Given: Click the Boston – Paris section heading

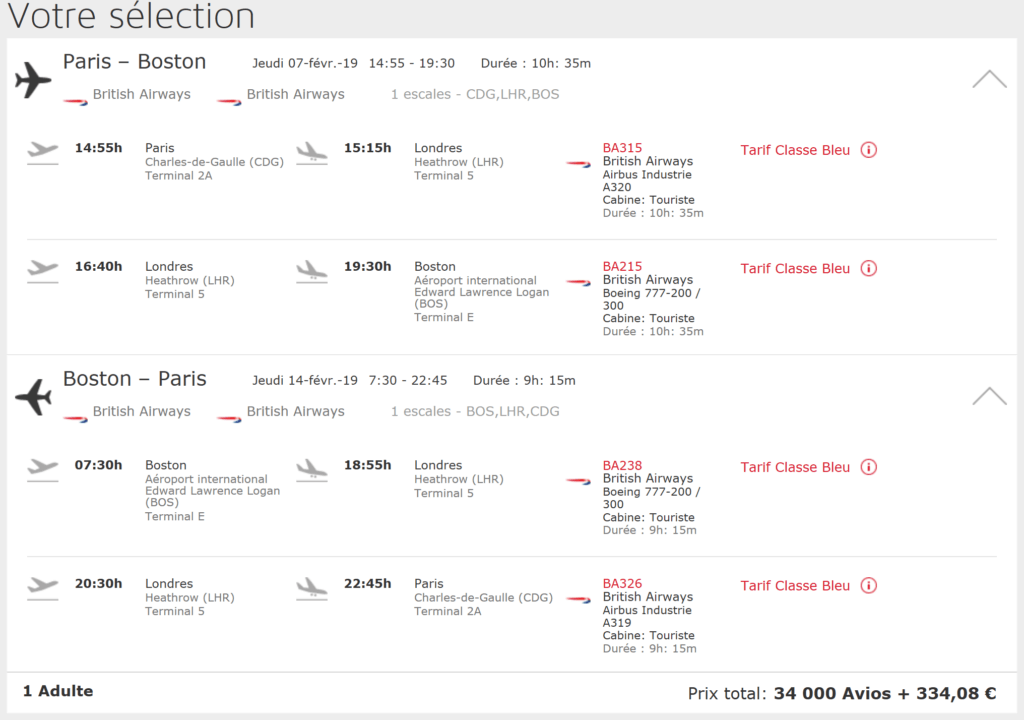Looking at the screenshot, I should (134, 379).
